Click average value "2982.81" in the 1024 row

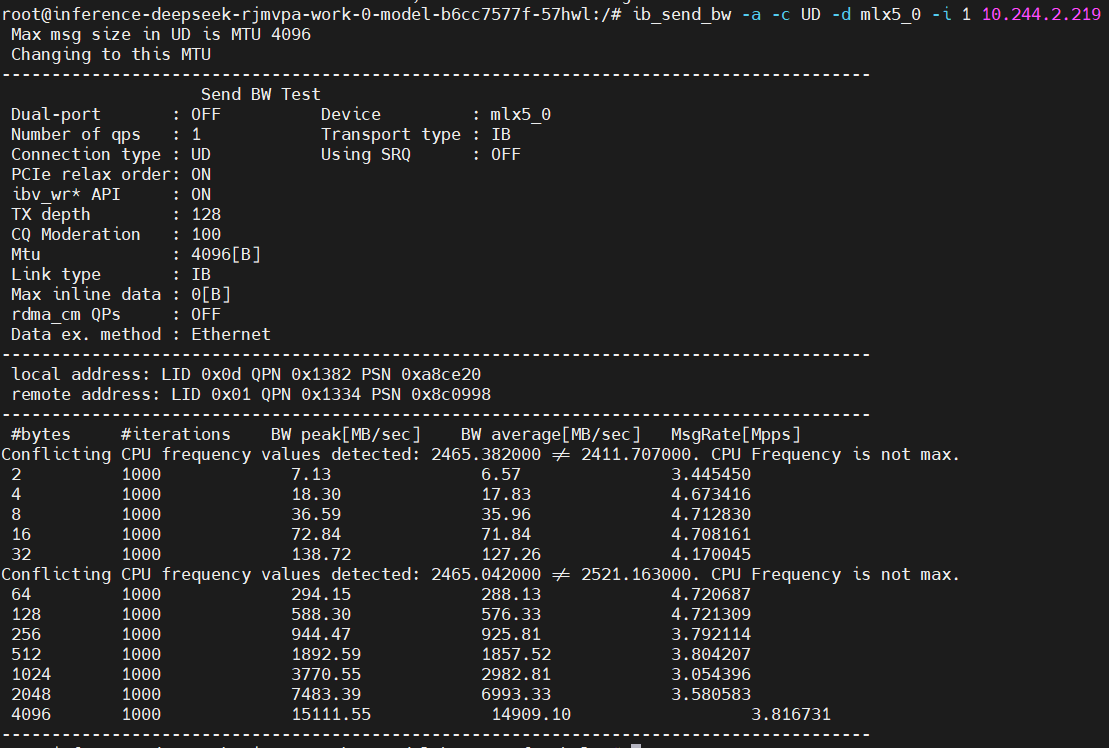coord(516,674)
